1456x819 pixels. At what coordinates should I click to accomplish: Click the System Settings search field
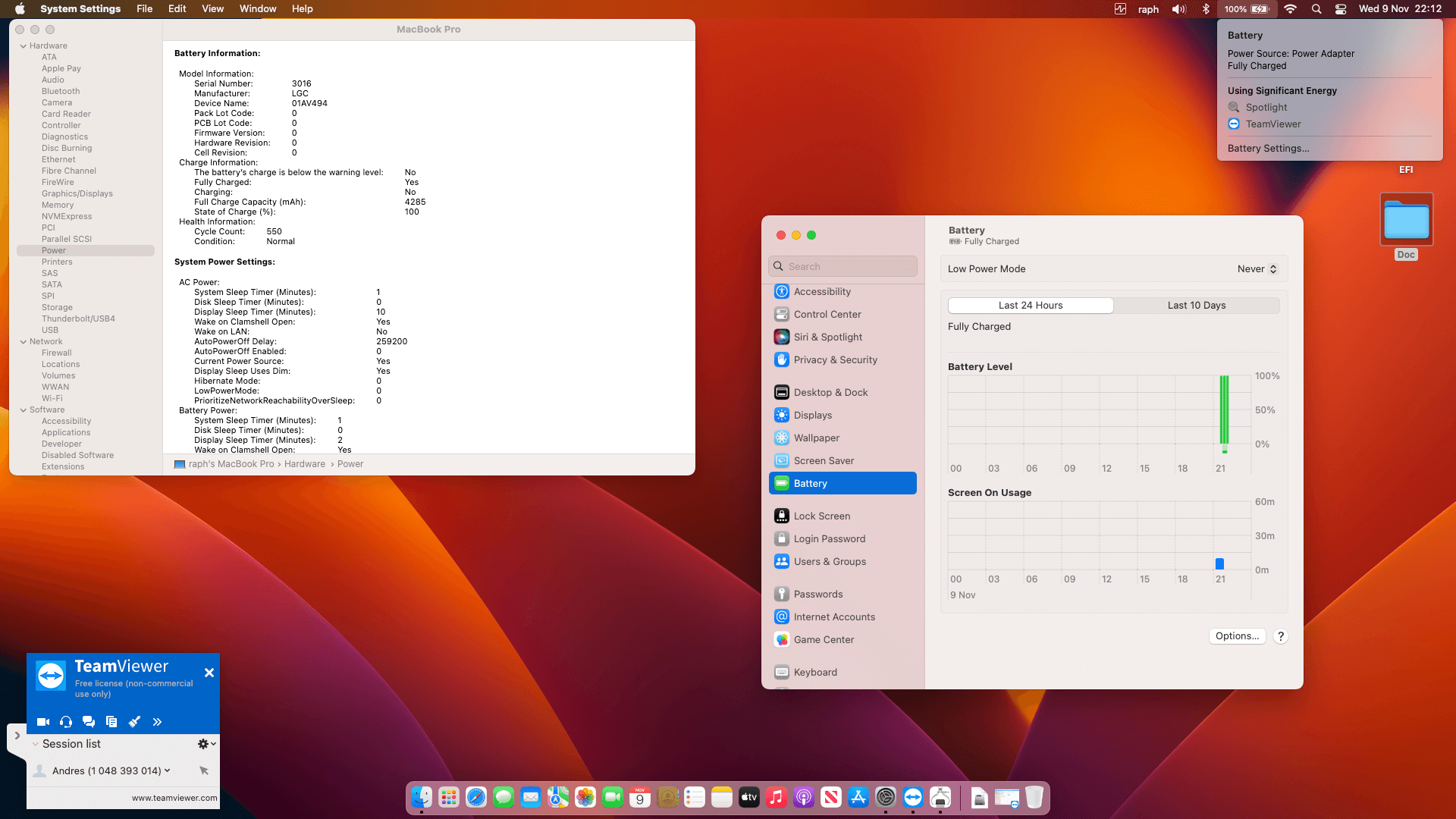pos(843,266)
